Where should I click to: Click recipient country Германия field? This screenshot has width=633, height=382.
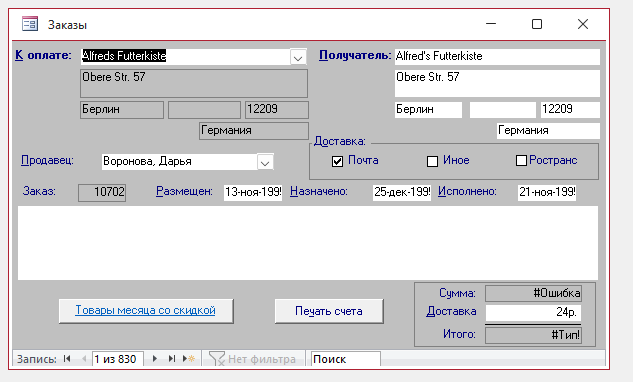tap(548, 131)
